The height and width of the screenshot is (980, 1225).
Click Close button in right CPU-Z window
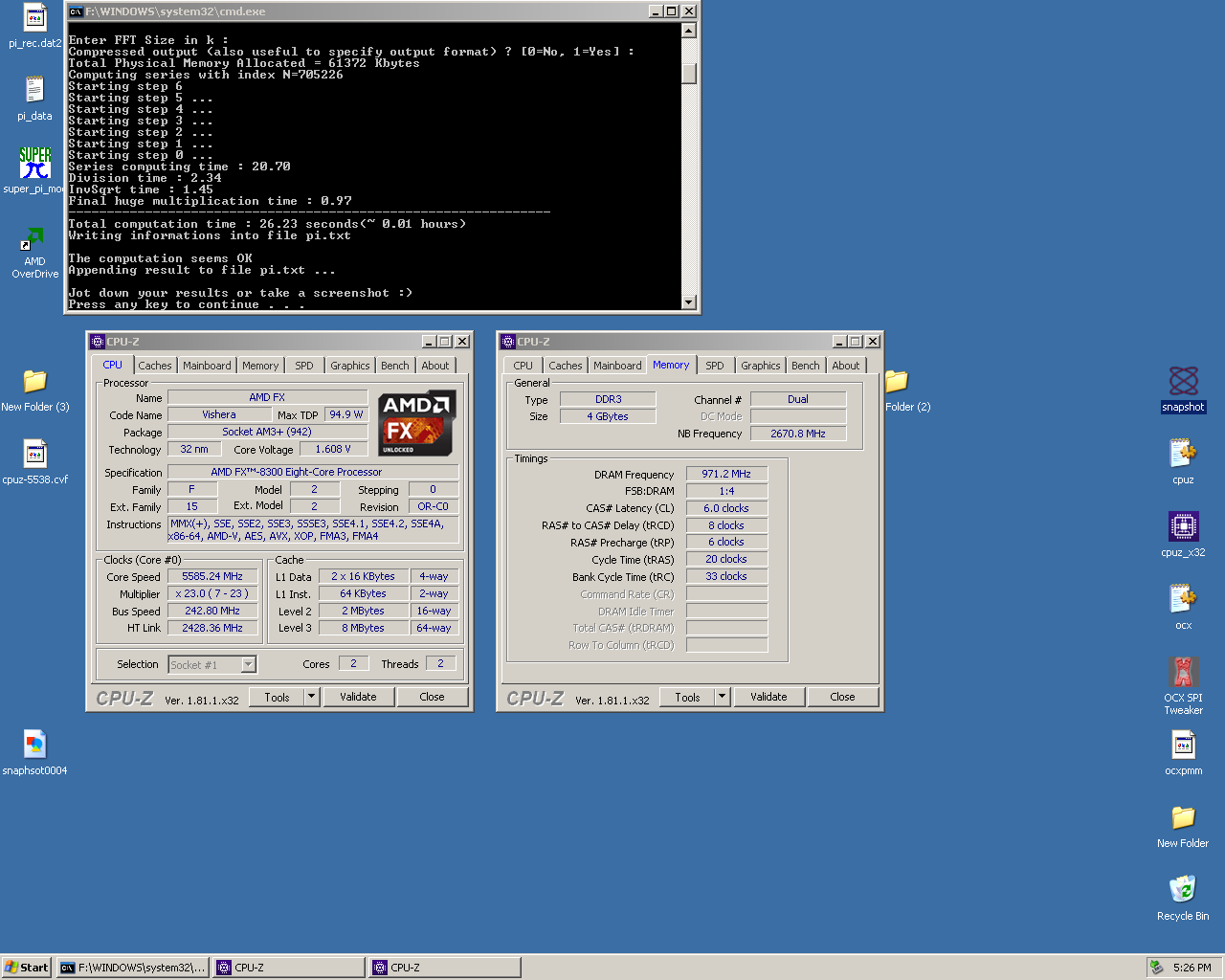[x=842, y=697]
